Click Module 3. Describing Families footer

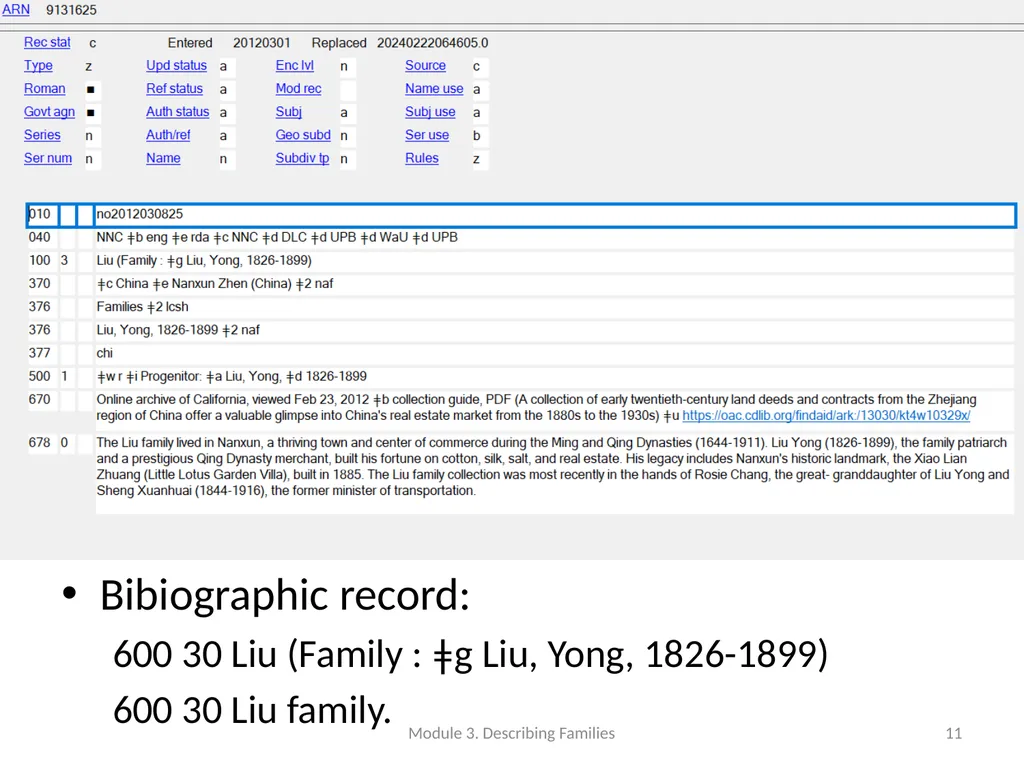point(511,733)
